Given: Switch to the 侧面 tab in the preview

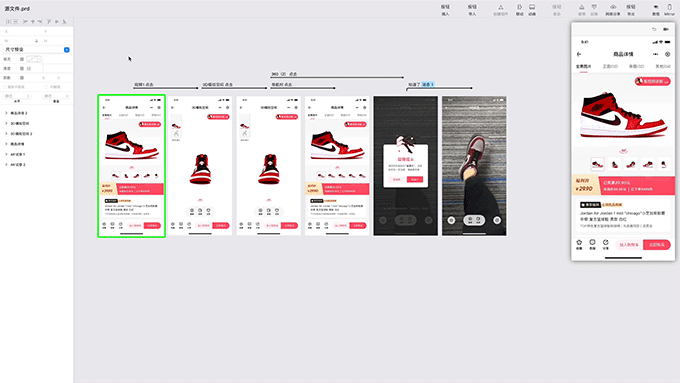Looking at the screenshot, I should 636,66.
